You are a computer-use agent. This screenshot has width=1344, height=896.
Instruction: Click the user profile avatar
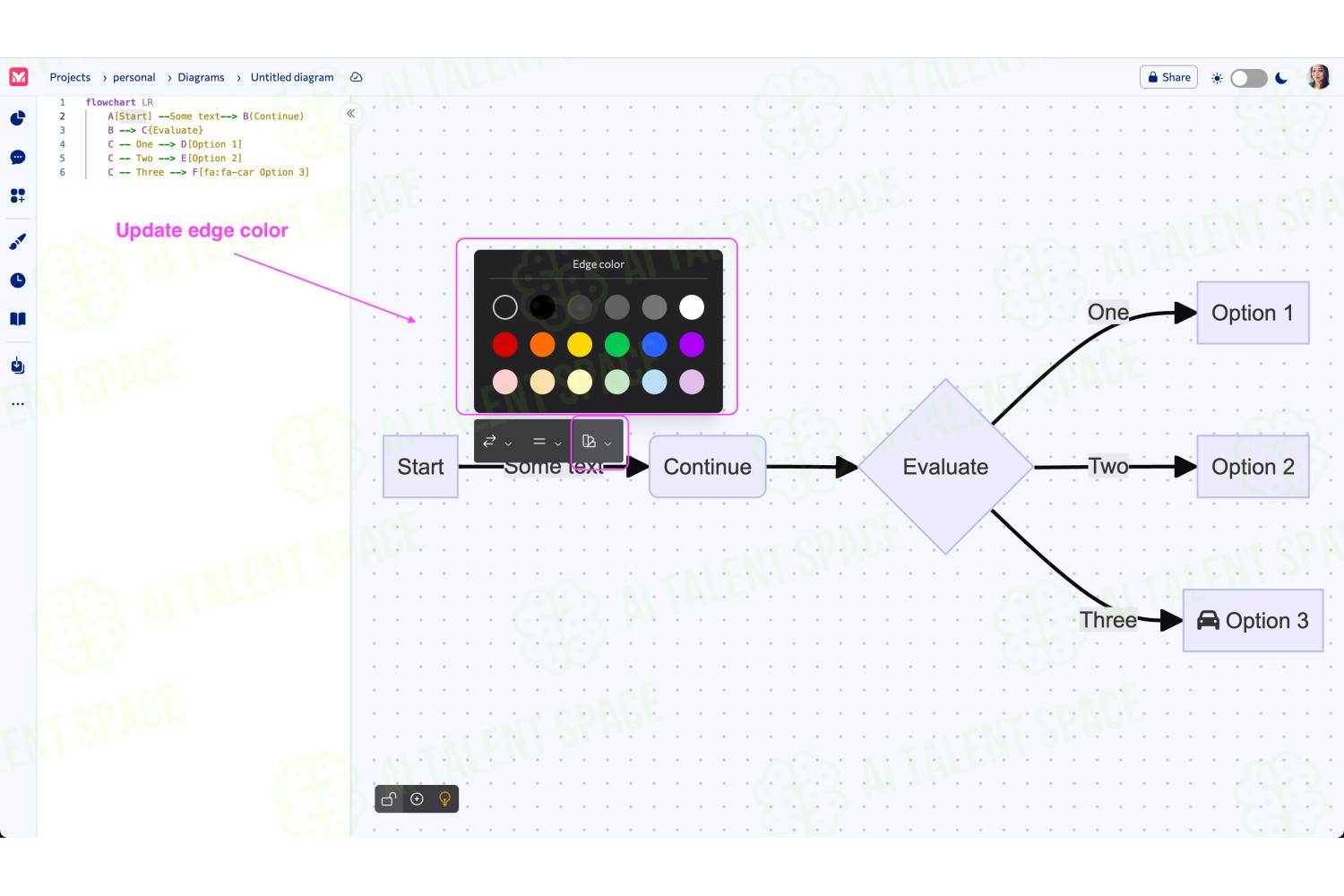[1318, 77]
